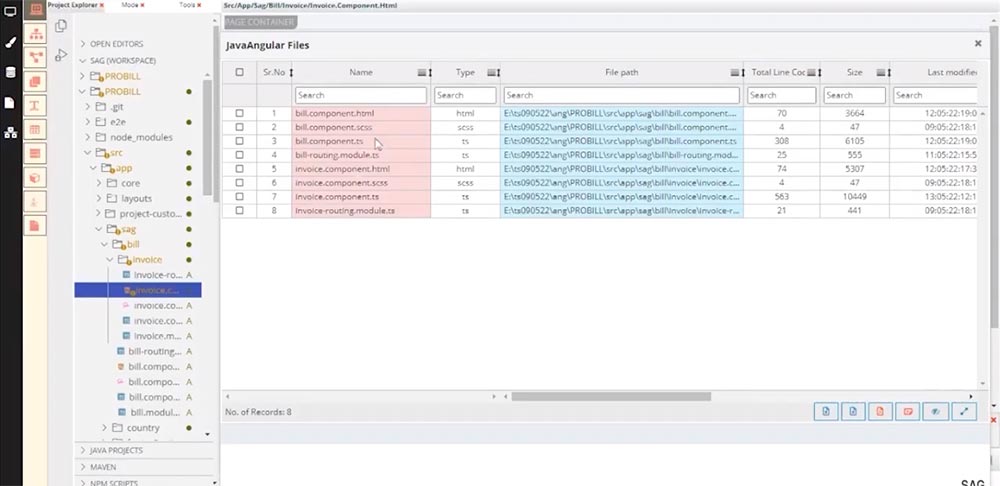Tick the checkbox for invoice.component.ts row

click(239, 197)
